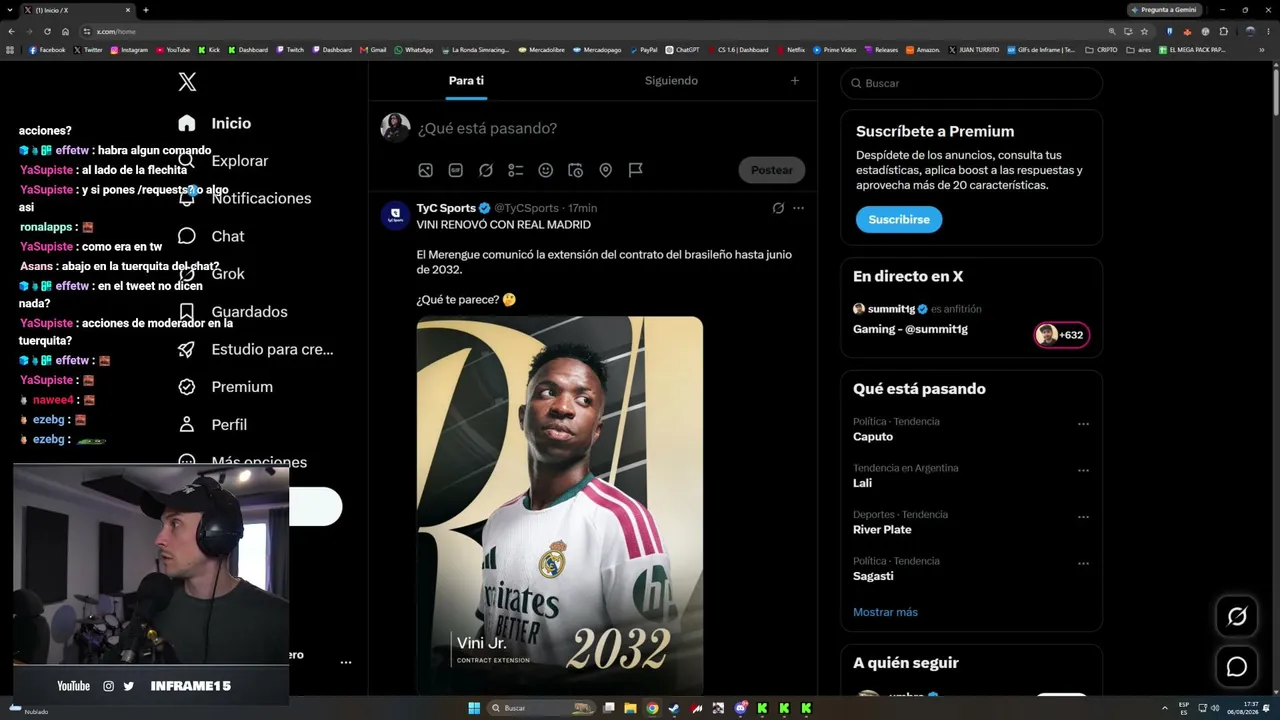Screen dimensions: 1280x720
Task: Open the Windows Start menu
Action: point(474,708)
